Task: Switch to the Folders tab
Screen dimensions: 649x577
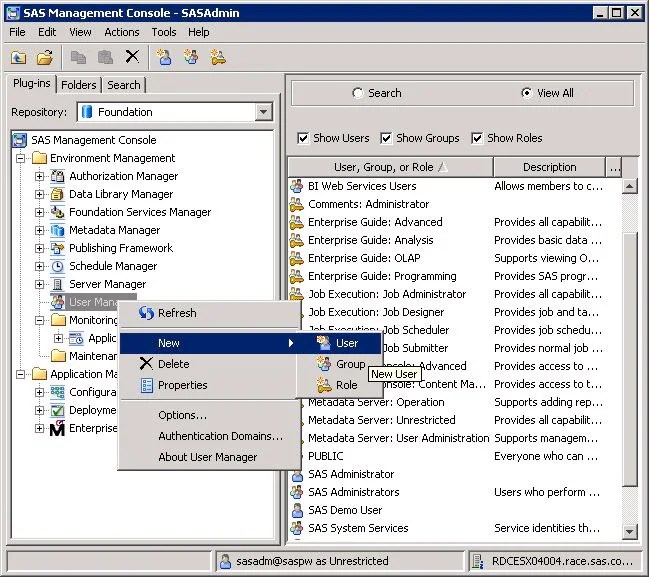Action: [x=79, y=85]
